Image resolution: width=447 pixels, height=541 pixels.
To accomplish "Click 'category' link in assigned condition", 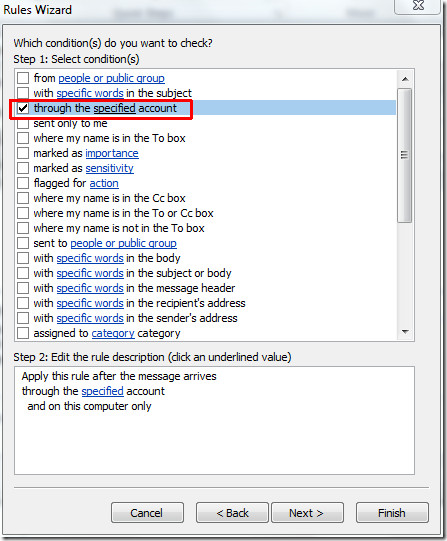I will coord(113,333).
